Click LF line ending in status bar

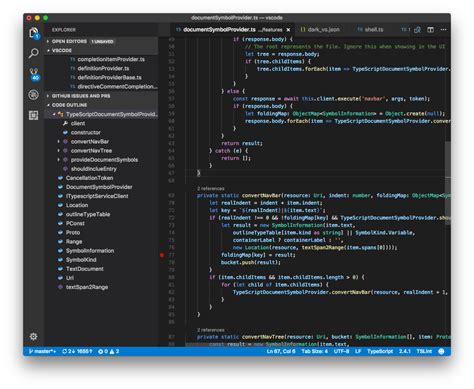358,351
